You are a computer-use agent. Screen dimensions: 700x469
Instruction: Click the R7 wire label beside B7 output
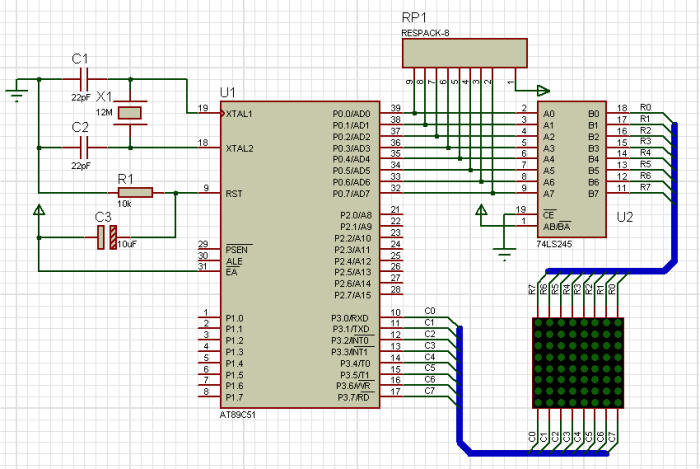tap(646, 187)
